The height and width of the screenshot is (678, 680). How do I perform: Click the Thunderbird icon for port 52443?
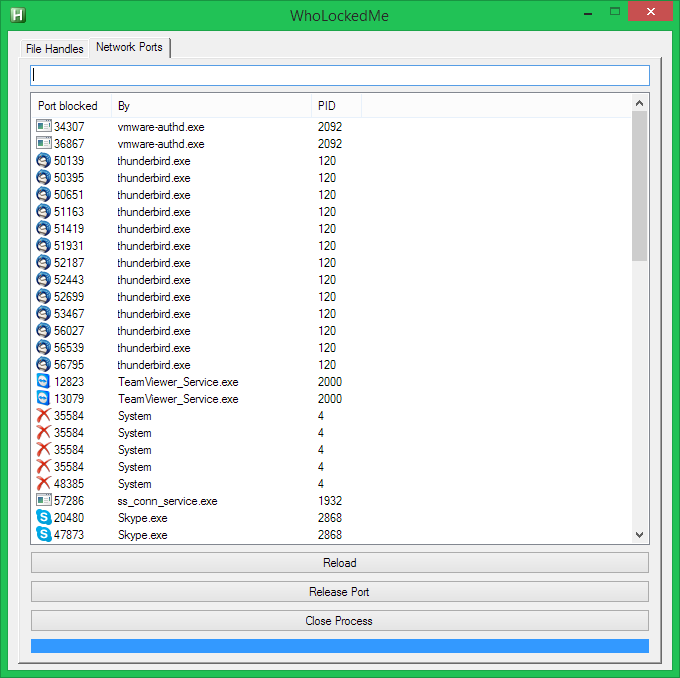pyautogui.click(x=43, y=279)
